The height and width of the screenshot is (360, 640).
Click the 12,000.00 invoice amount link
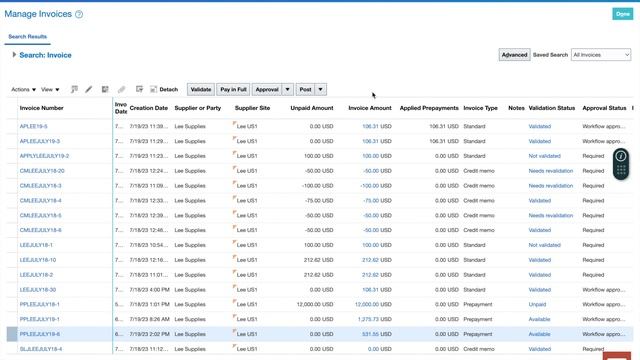coord(367,304)
